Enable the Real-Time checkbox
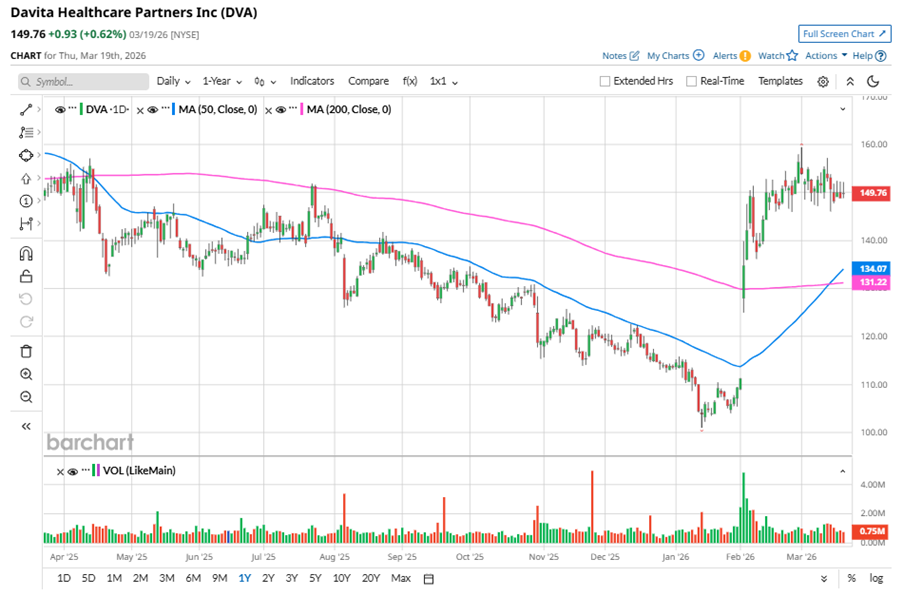Screen dimensions: 903x596 pos(692,81)
